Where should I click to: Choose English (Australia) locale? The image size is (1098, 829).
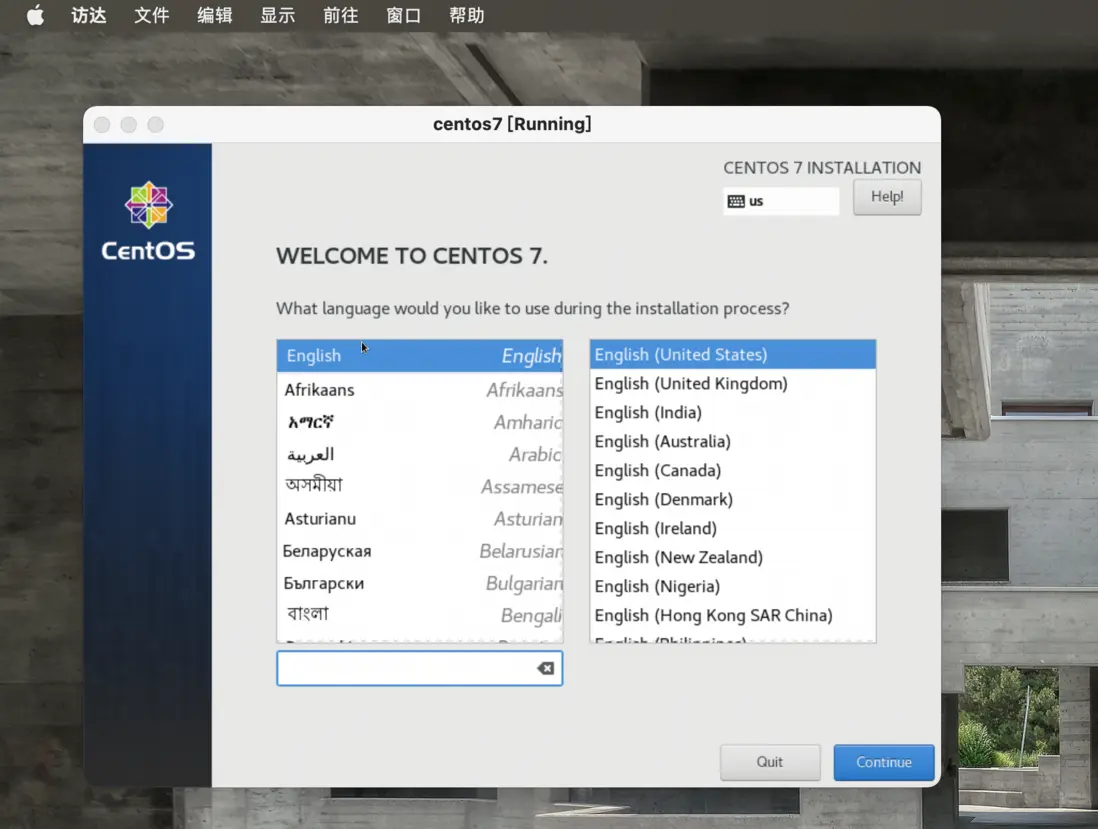click(x=732, y=442)
